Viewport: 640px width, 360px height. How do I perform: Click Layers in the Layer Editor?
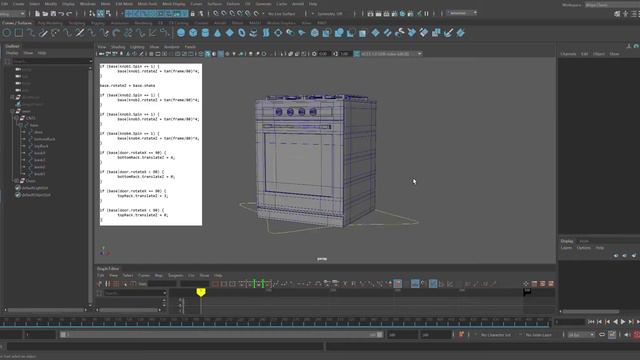coord(566,248)
